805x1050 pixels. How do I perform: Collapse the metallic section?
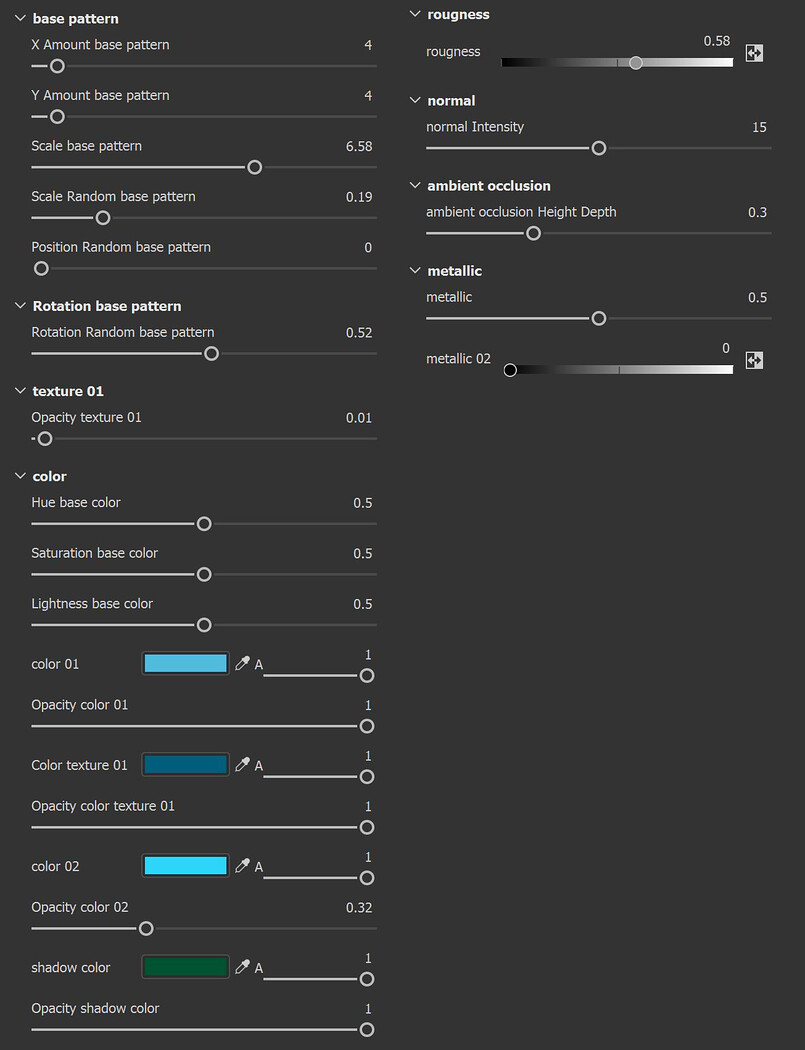point(415,271)
